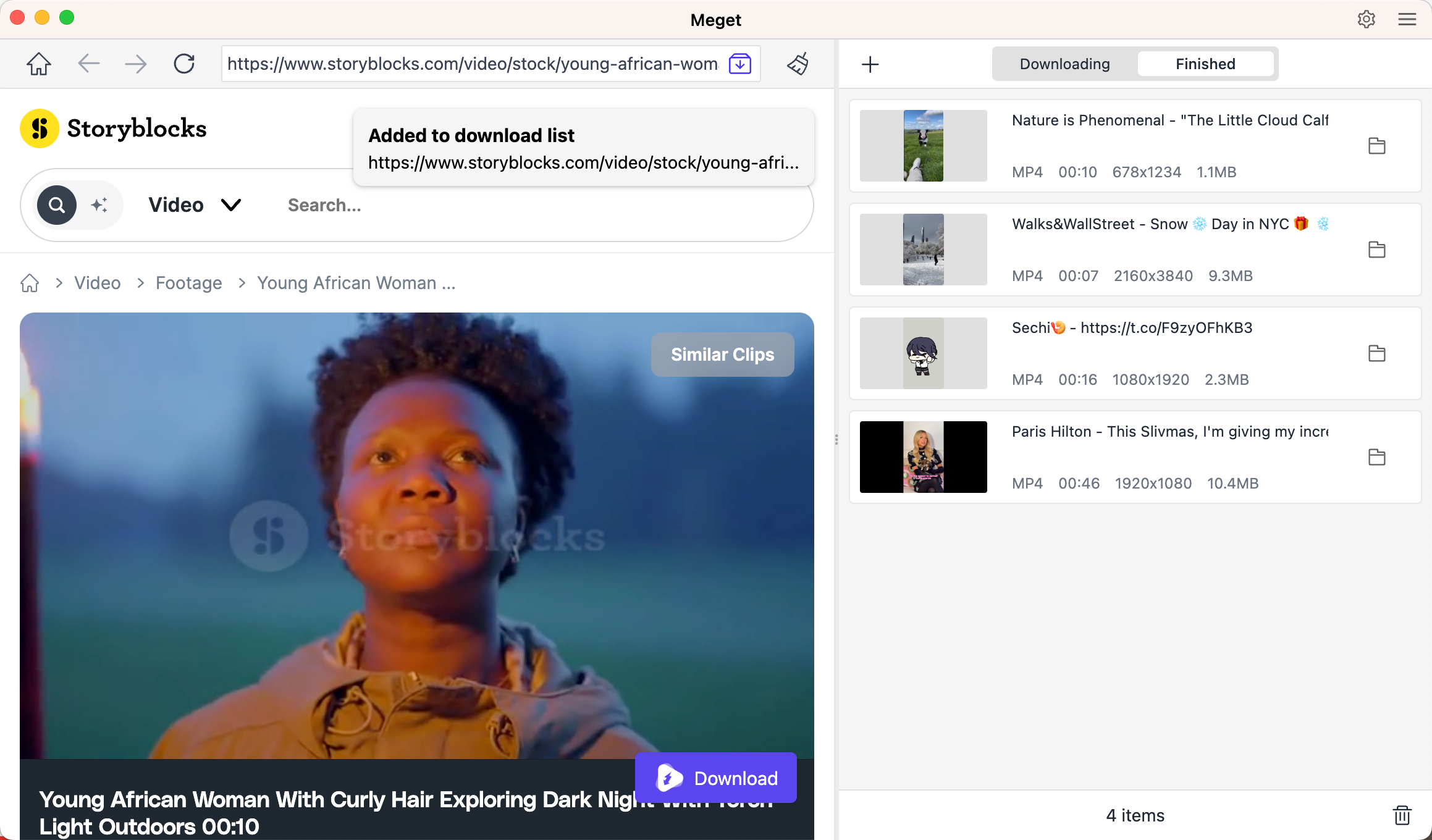Navigate back in the browser

tap(89, 64)
